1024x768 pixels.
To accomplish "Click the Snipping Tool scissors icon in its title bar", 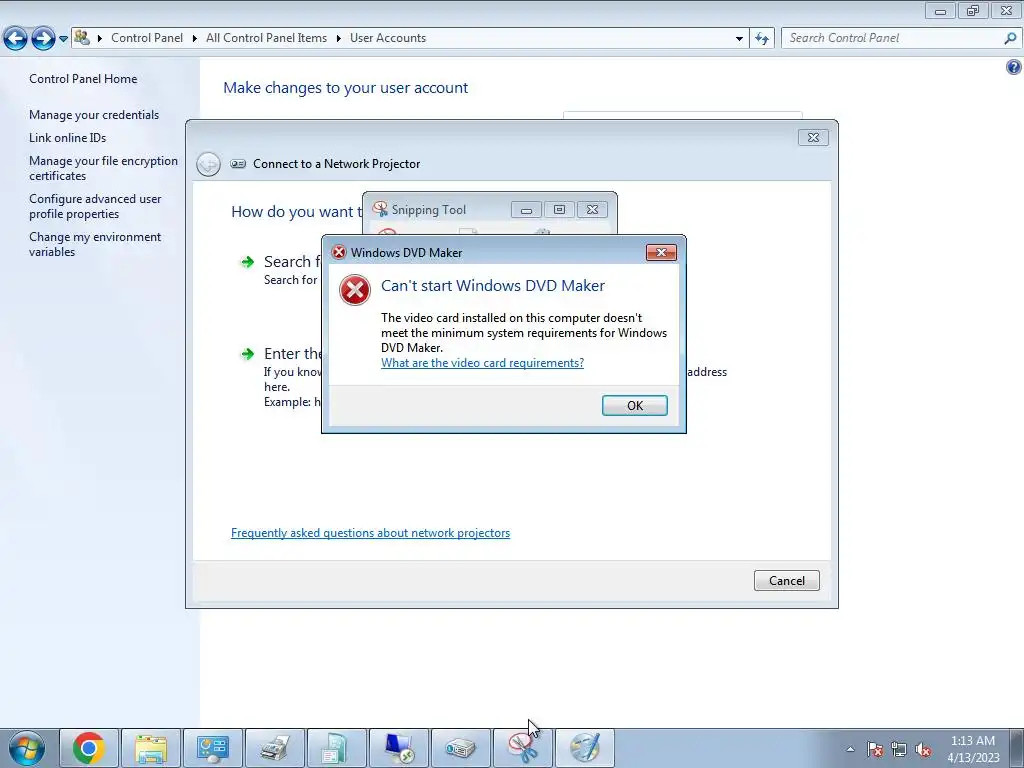I will (379, 209).
